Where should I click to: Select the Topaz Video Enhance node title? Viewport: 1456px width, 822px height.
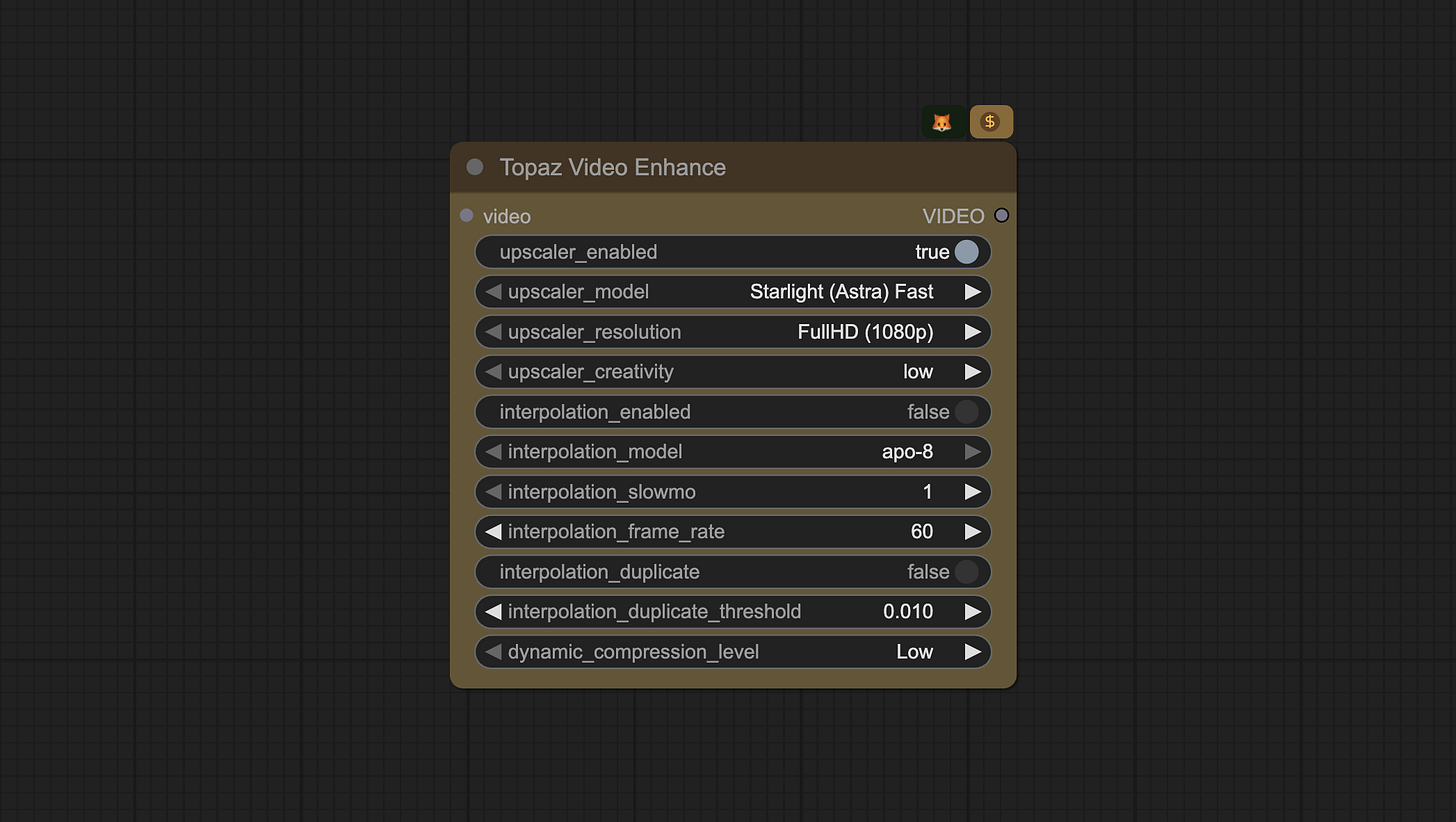click(x=613, y=167)
